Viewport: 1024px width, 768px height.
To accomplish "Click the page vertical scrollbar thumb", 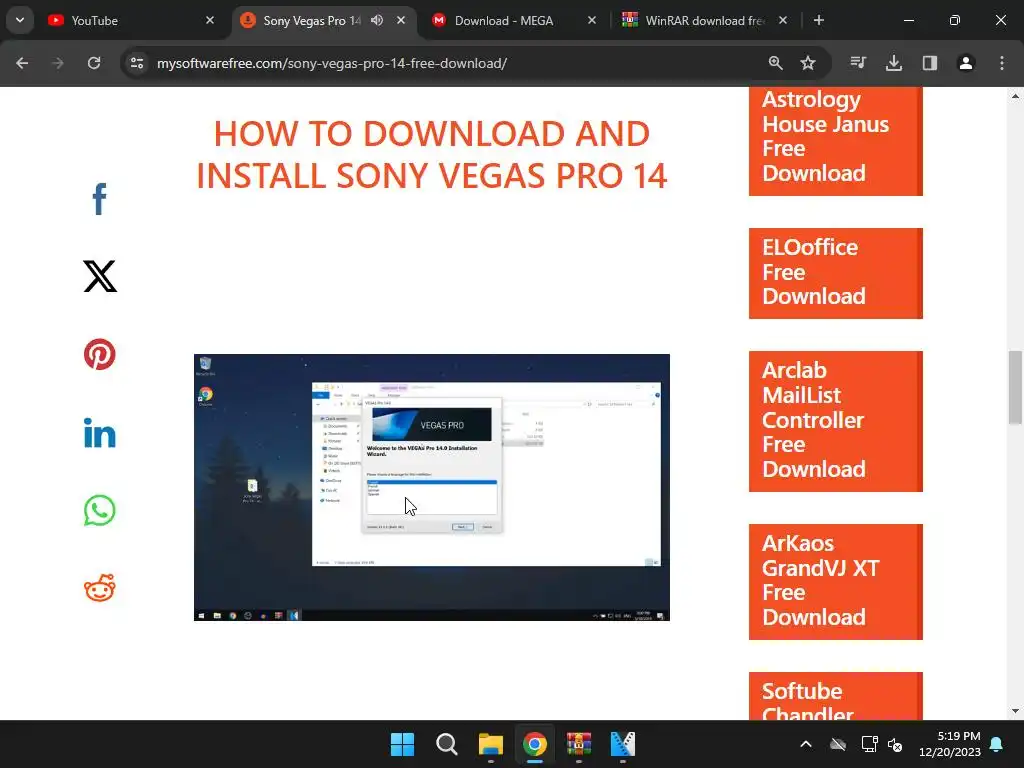I will (1015, 387).
